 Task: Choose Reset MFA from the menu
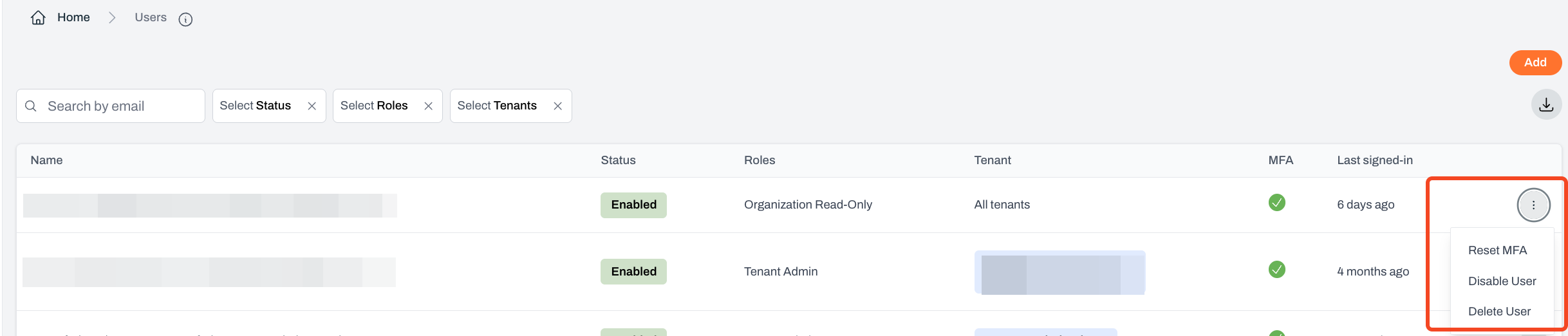click(x=1497, y=250)
